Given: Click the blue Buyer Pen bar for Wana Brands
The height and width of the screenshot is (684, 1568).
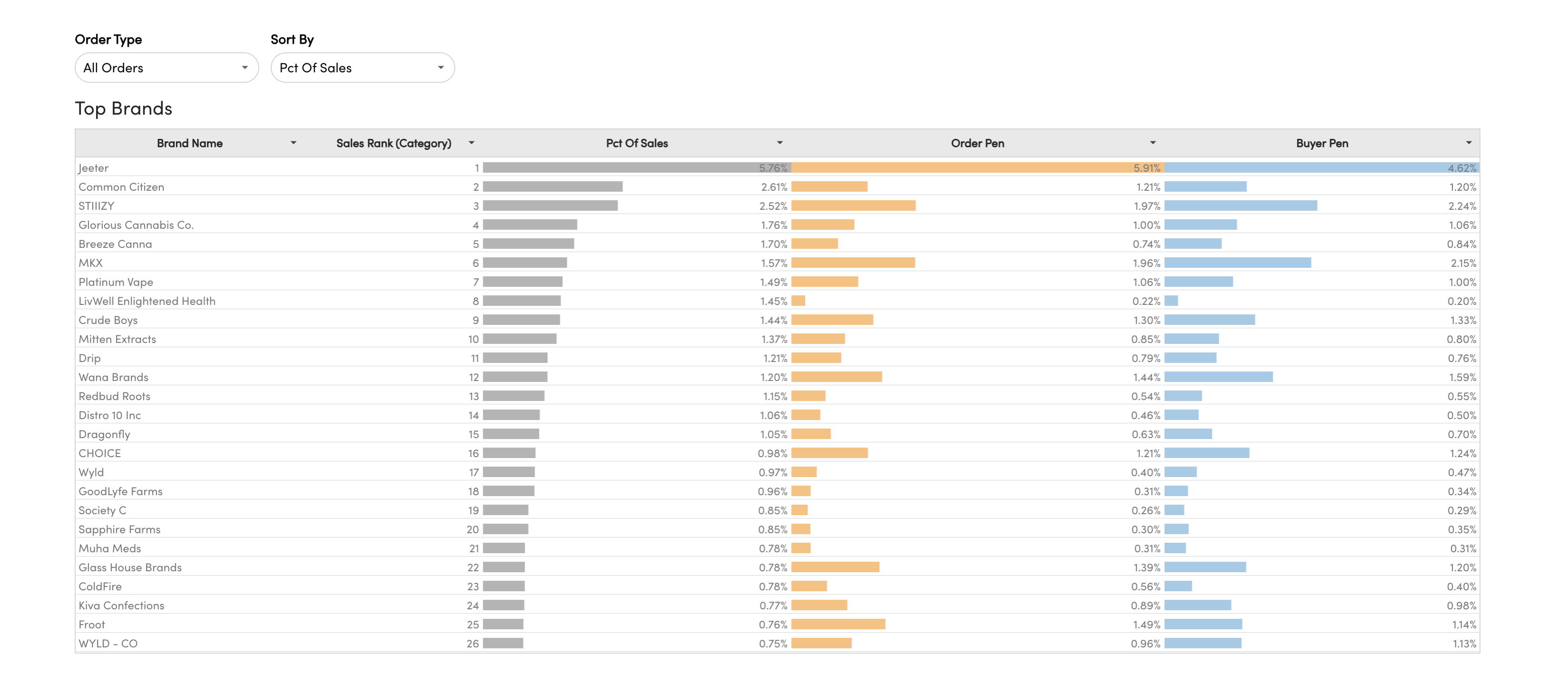Looking at the screenshot, I should [x=1219, y=377].
